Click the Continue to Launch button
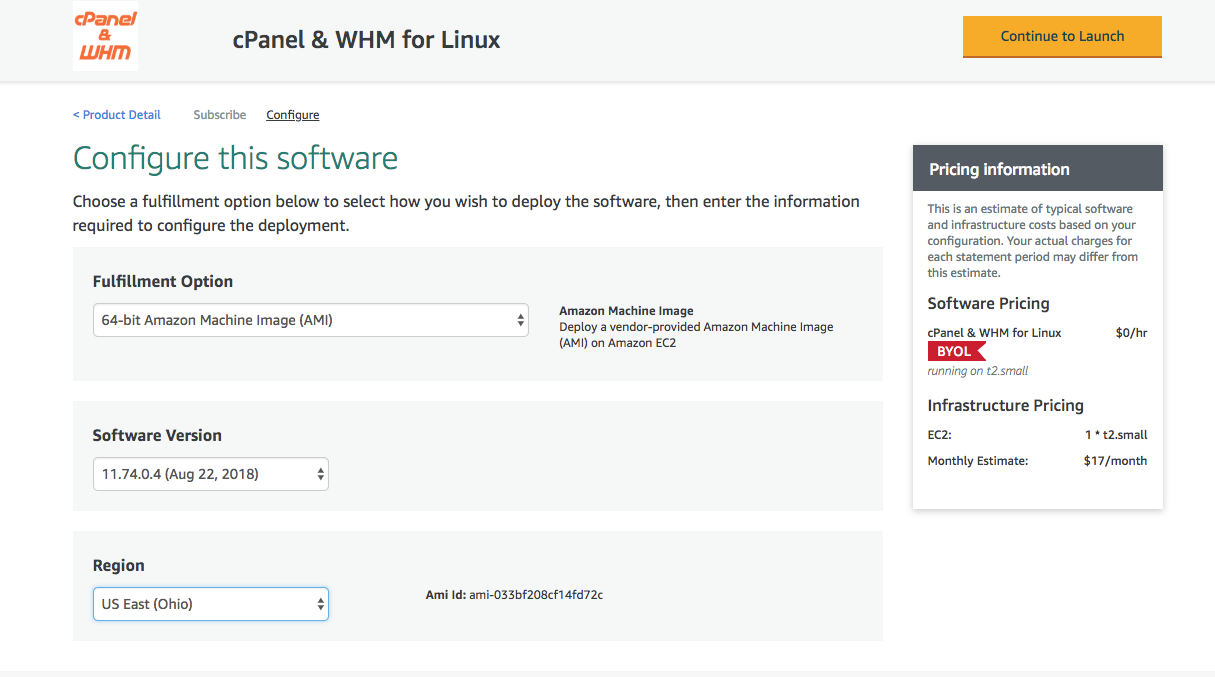Screen dimensions: 1215x677 (x=1062, y=36)
